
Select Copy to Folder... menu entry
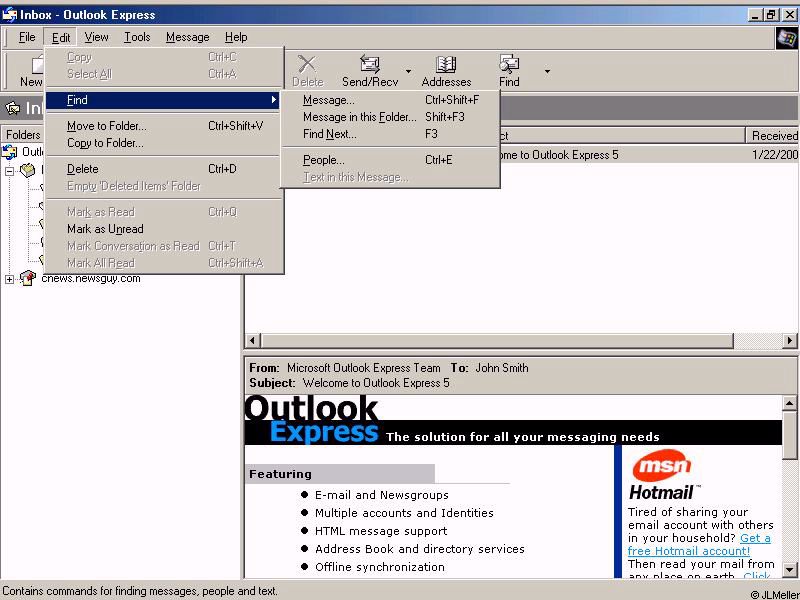(x=163, y=143)
